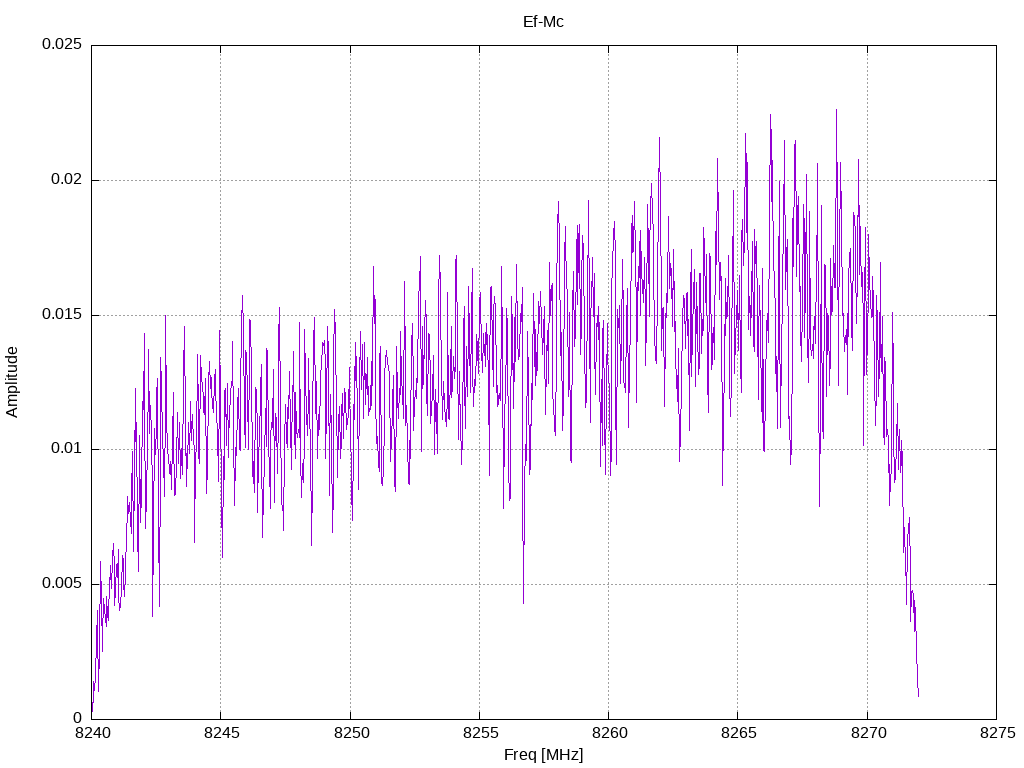This screenshot has height=768, width=1024.
Task: Click the plot title Ef-Mc
Action: [x=543, y=22]
